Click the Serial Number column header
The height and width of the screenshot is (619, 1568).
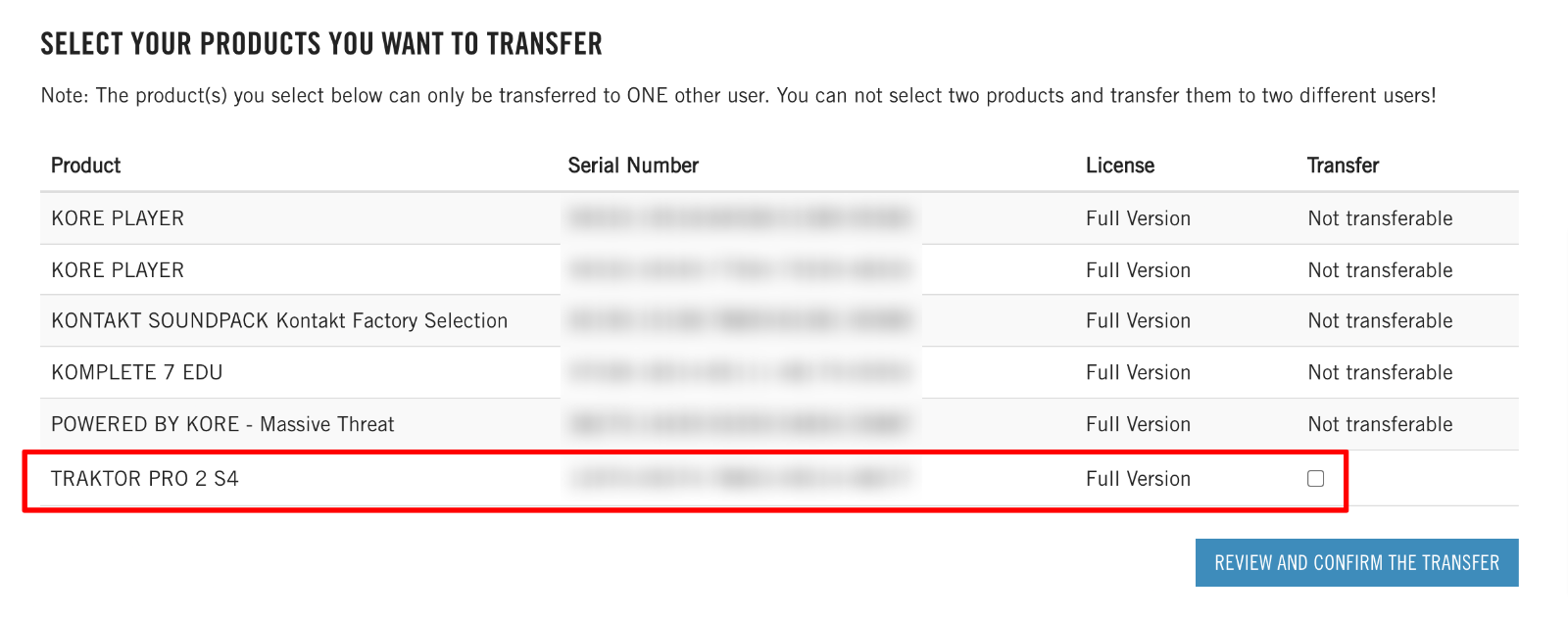tap(633, 166)
